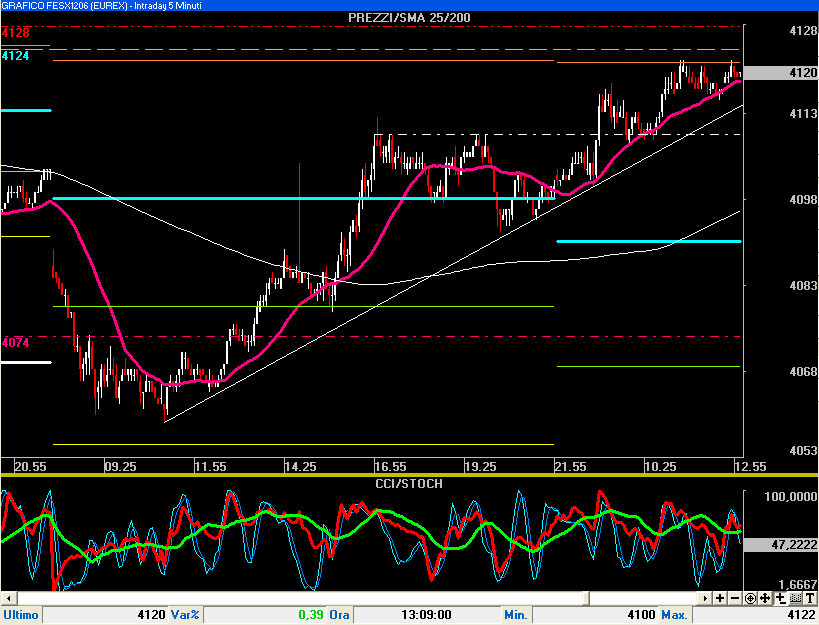Click the 4068 price axis label
Screen dimensions: 819x625
pyautogui.click(x=803, y=371)
